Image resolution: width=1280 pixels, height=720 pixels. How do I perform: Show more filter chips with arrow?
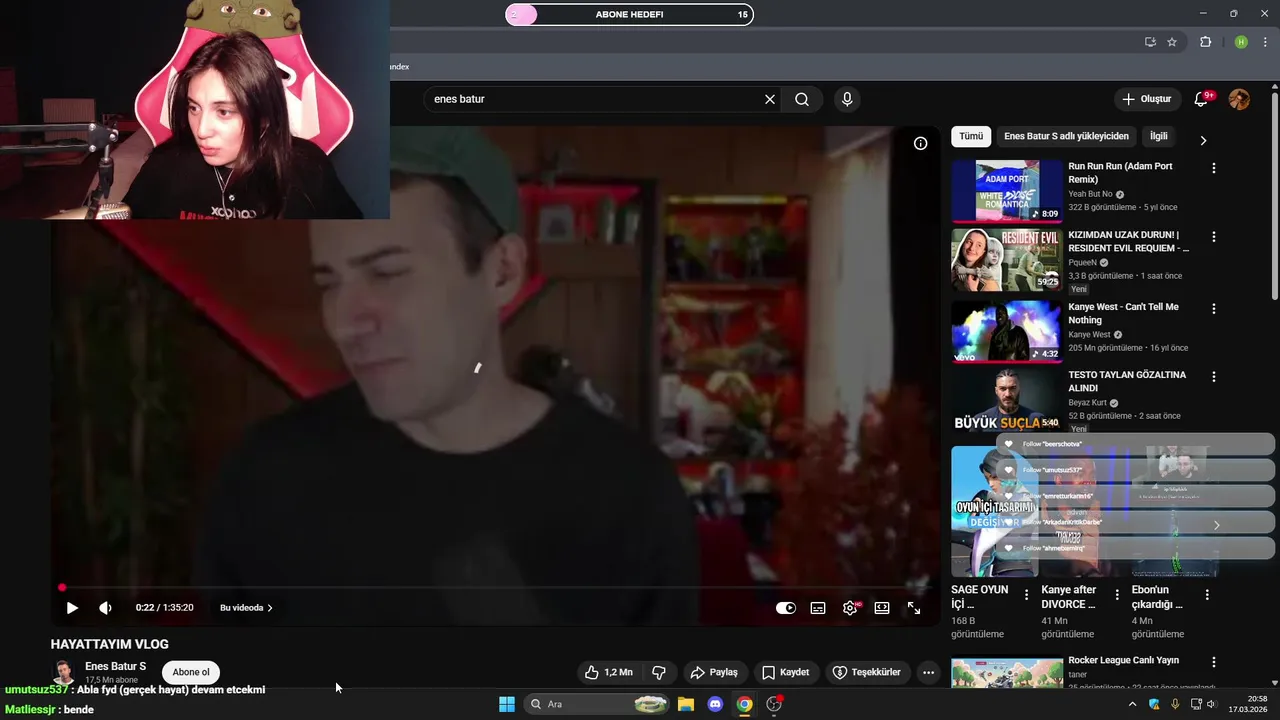pos(1203,140)
